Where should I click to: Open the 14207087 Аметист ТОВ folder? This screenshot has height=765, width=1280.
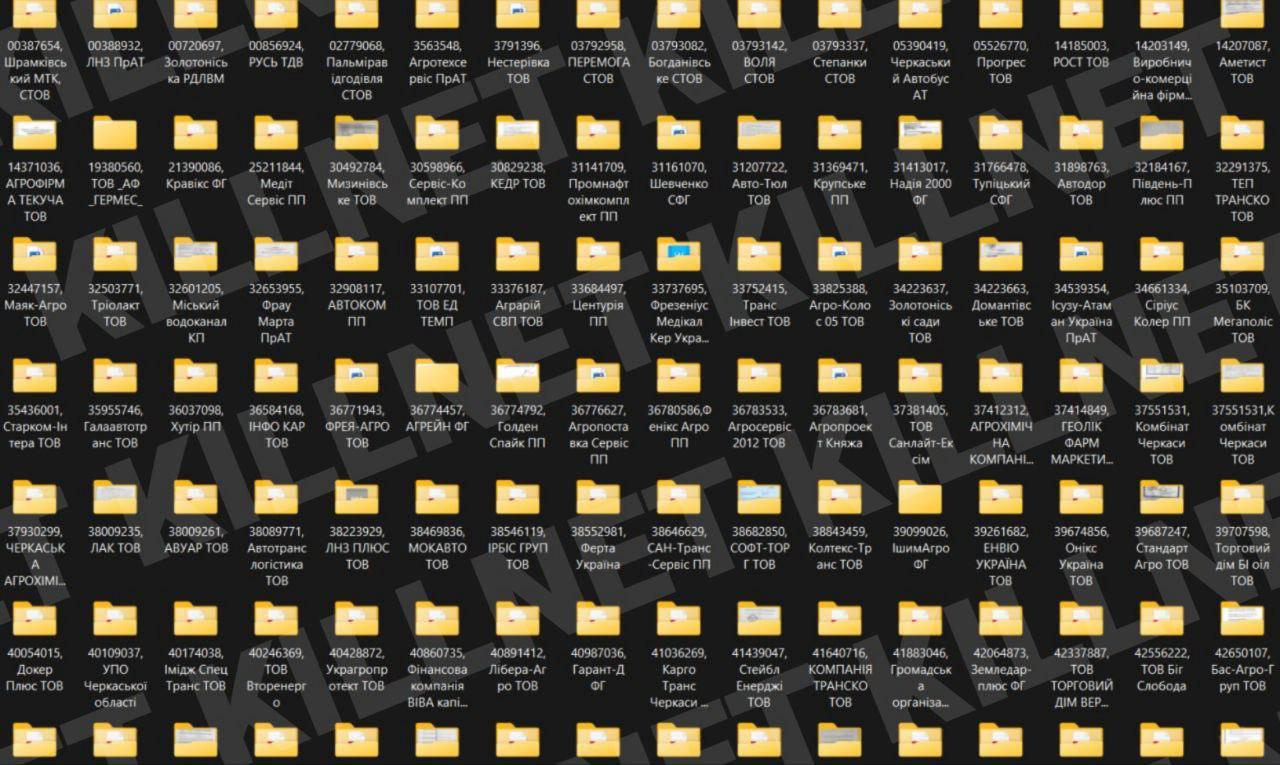(1242, 14)
